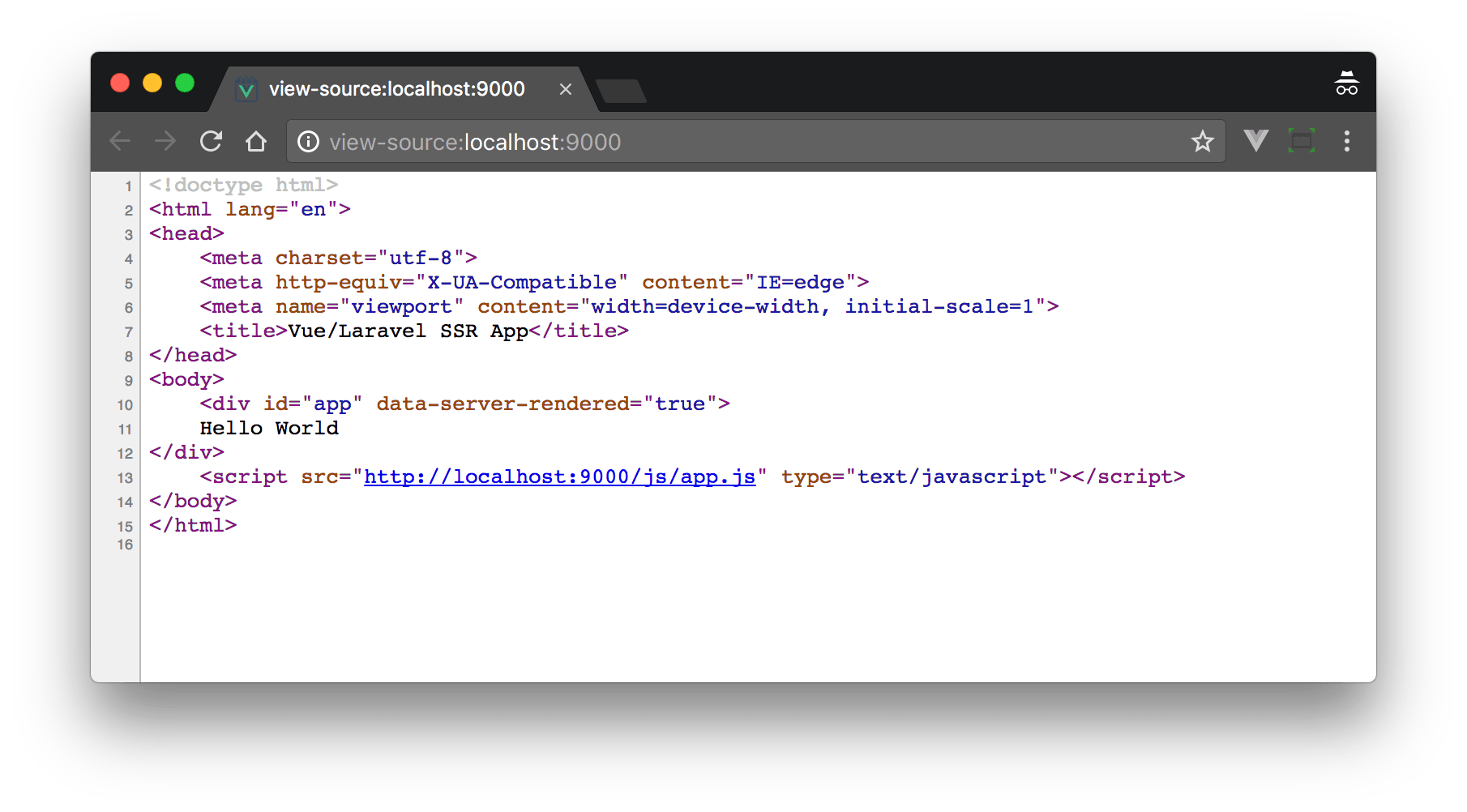Navigate back in browser history
Image resolution: width=1467 pixels, height=812 pixels.
click(120, 141)
